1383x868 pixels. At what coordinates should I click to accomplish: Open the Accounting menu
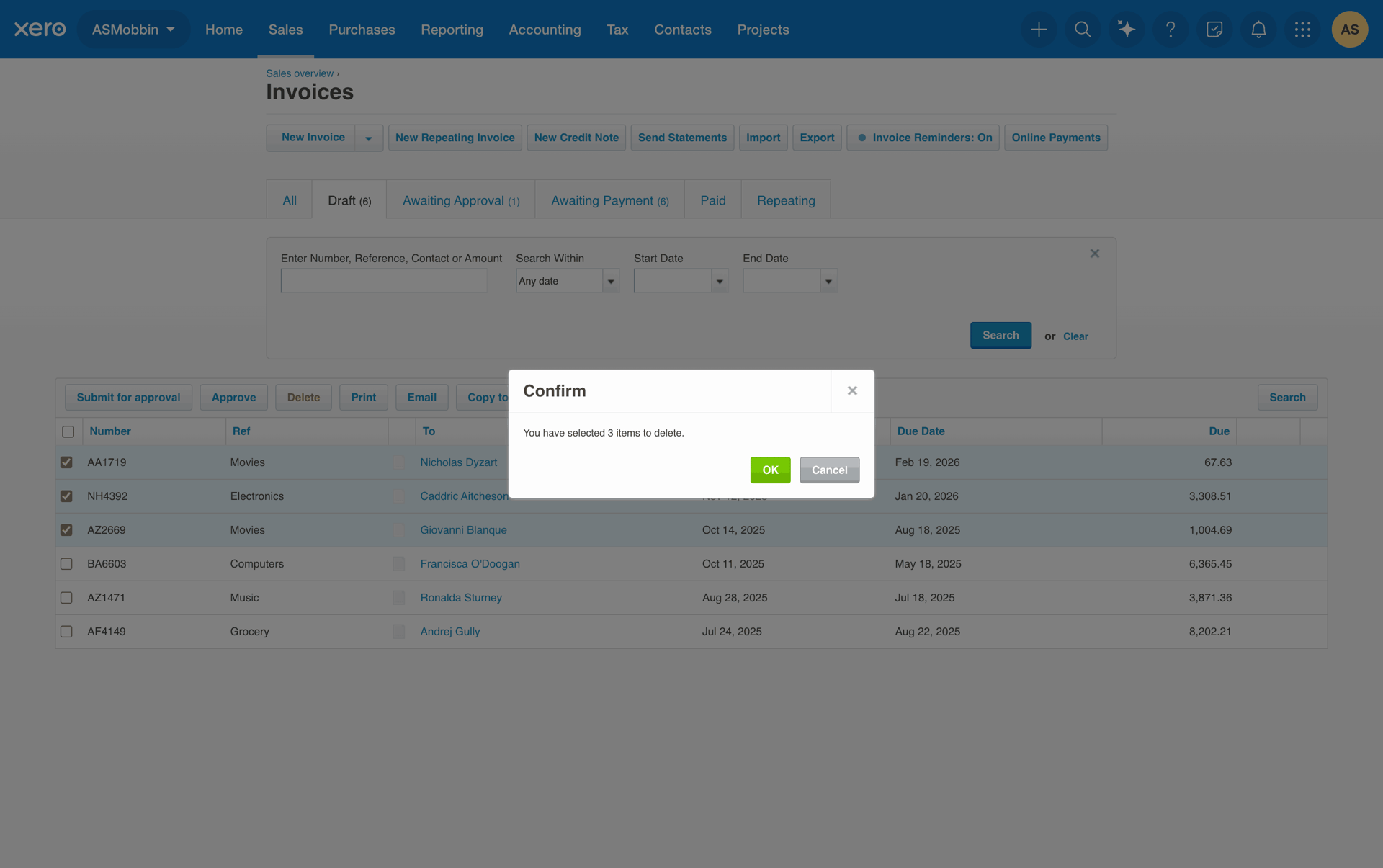[545, 30]
